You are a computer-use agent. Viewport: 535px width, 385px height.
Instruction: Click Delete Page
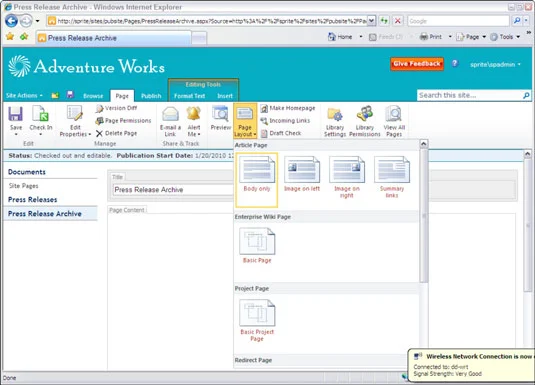click(117, 133)
